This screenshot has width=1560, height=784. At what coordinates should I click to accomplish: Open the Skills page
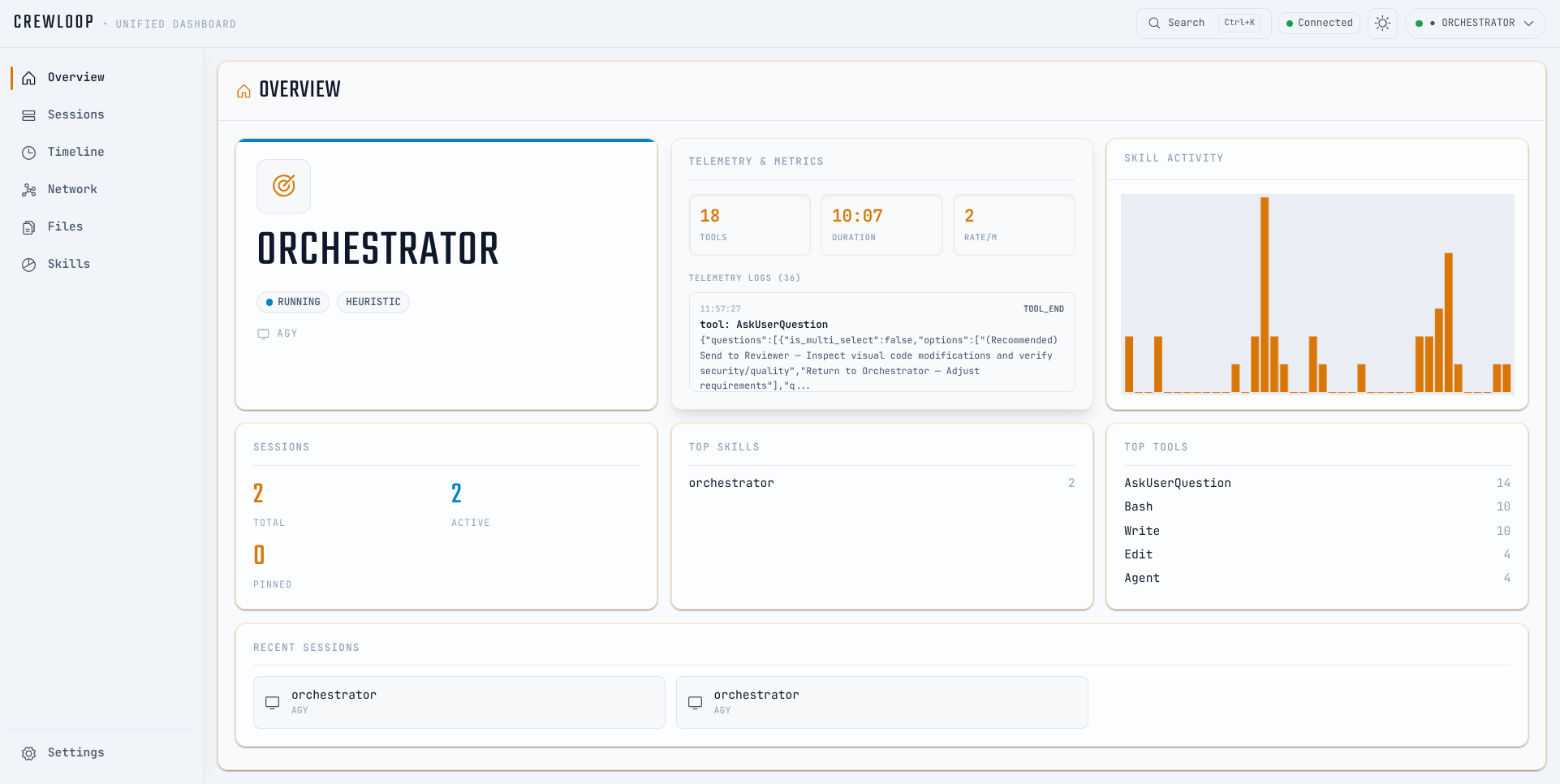click(x=101, y=264)
